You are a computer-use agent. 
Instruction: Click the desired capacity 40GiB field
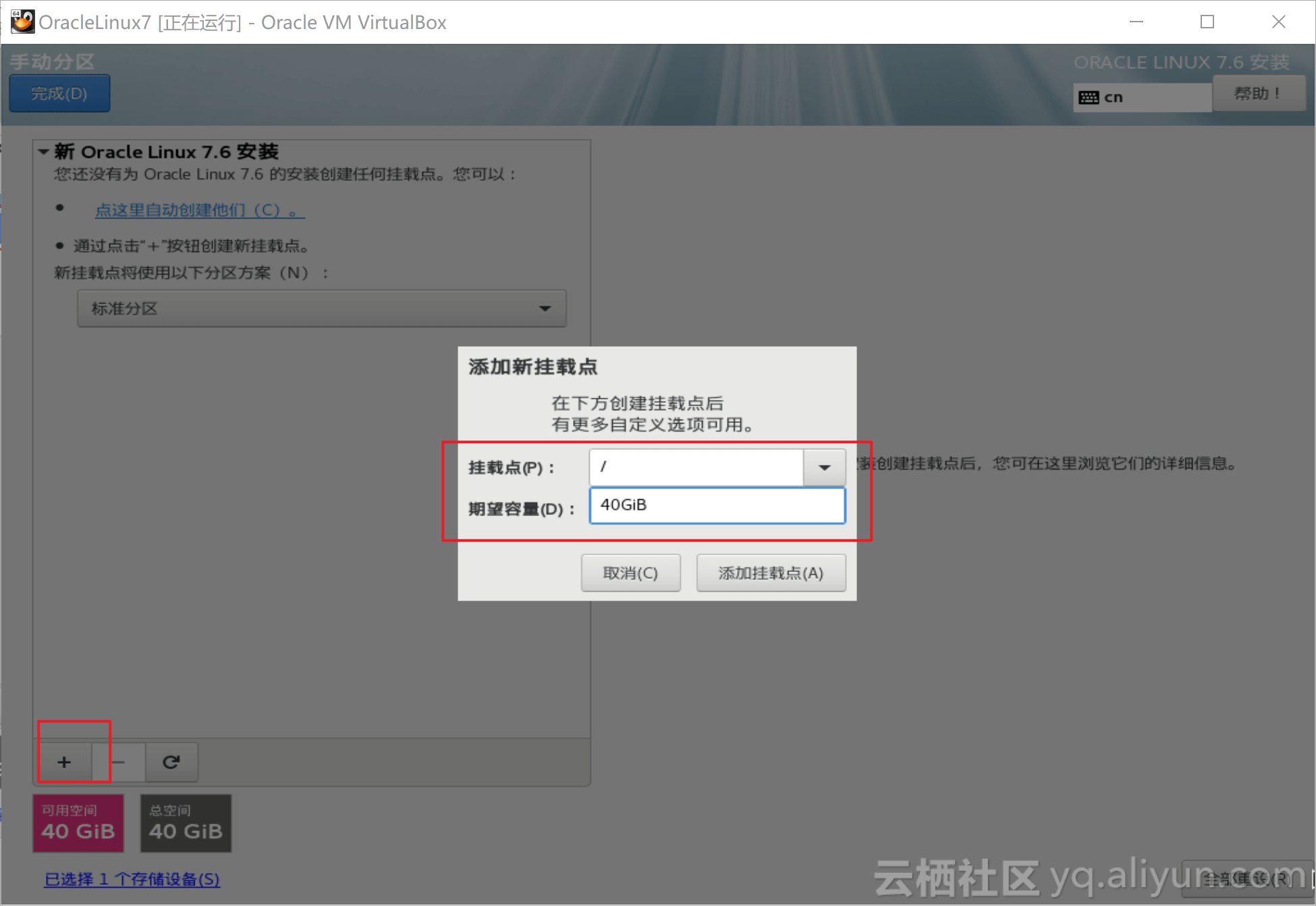(x=717, y=505)
